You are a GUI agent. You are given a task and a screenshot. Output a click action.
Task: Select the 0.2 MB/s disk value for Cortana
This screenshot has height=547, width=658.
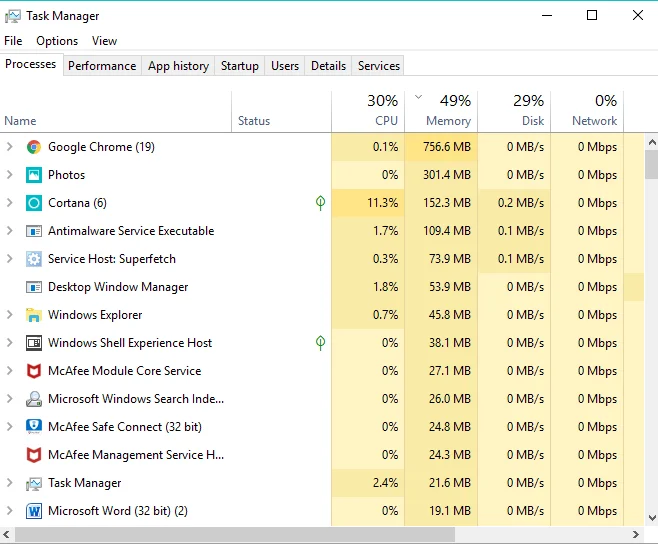pyautogui.click(x=521, y=203)
